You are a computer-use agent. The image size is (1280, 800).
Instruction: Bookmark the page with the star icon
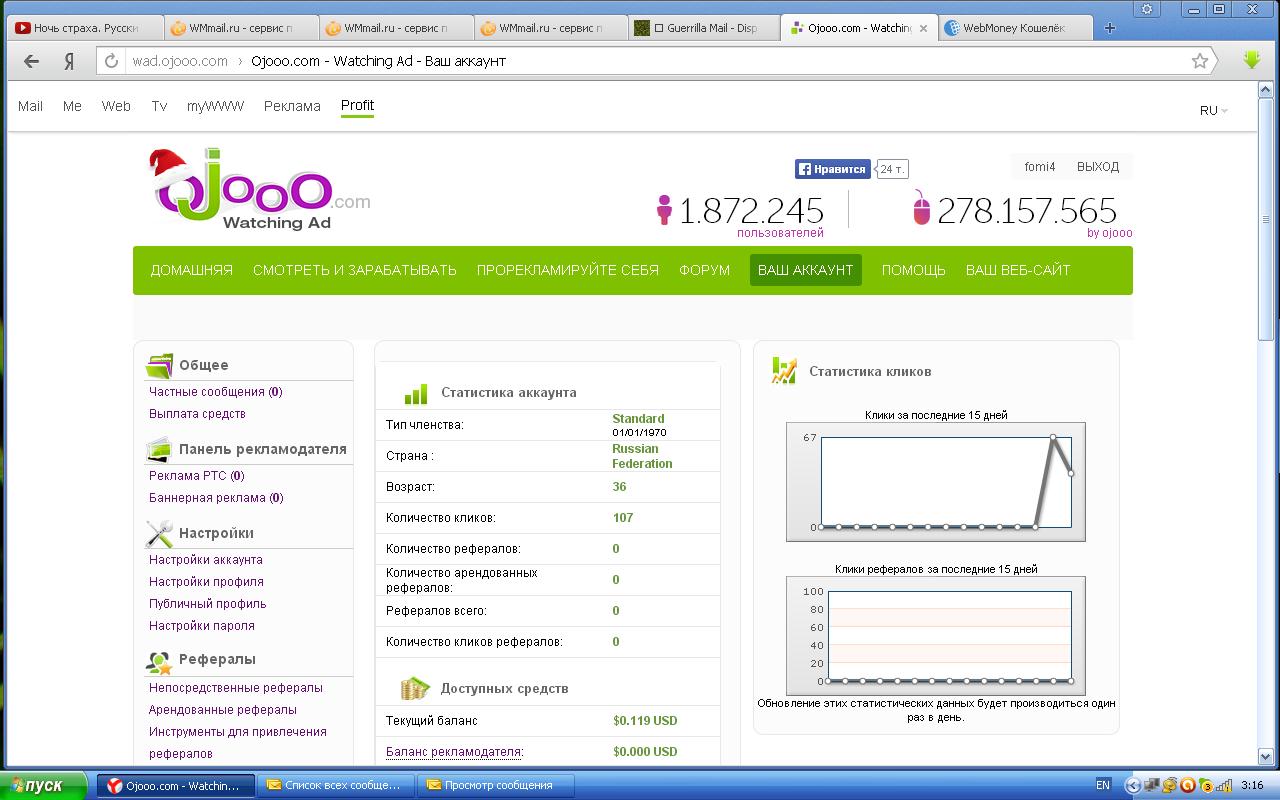coord(1200,61)
